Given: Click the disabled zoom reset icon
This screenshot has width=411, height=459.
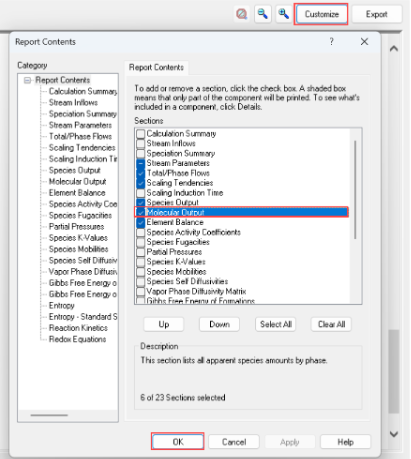Looking at the screenshot, I should [242, 14].
